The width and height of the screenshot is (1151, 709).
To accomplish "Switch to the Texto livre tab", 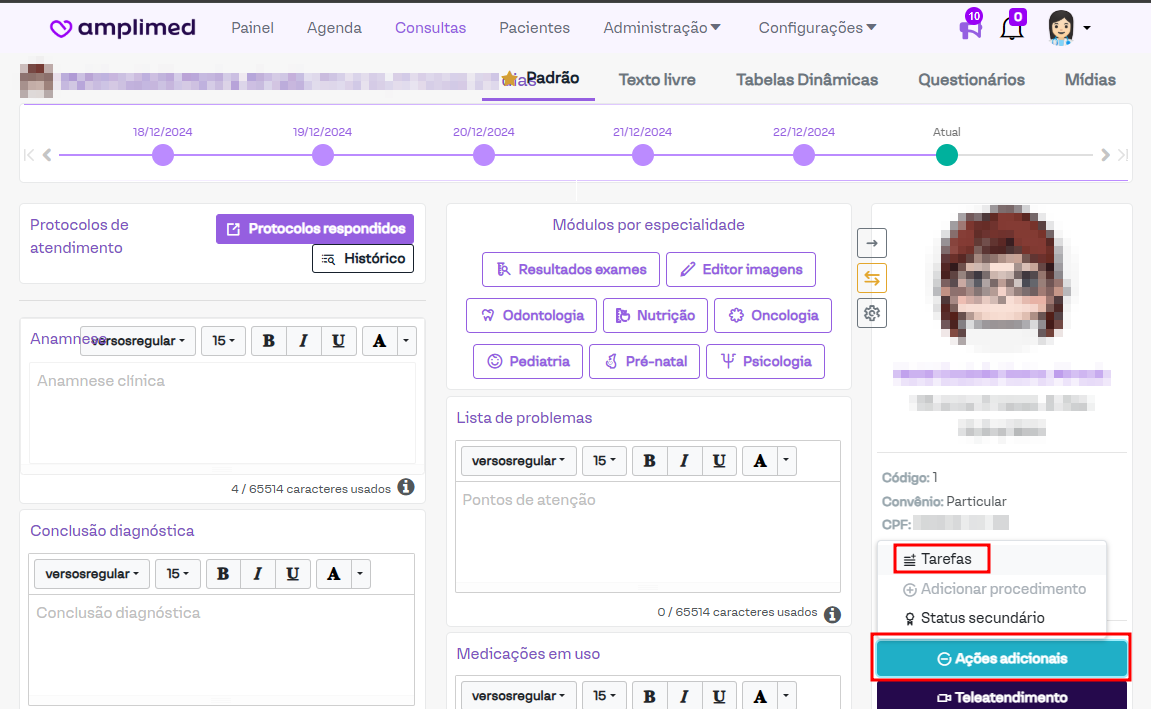I will coord(657,80).
